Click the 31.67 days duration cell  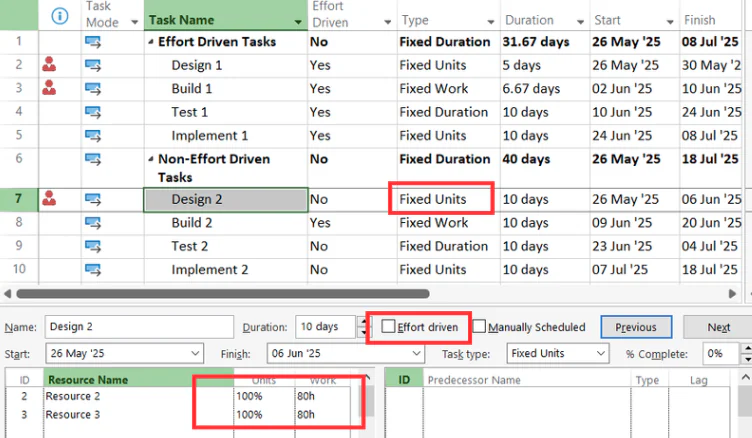click(x=545, y=42)
